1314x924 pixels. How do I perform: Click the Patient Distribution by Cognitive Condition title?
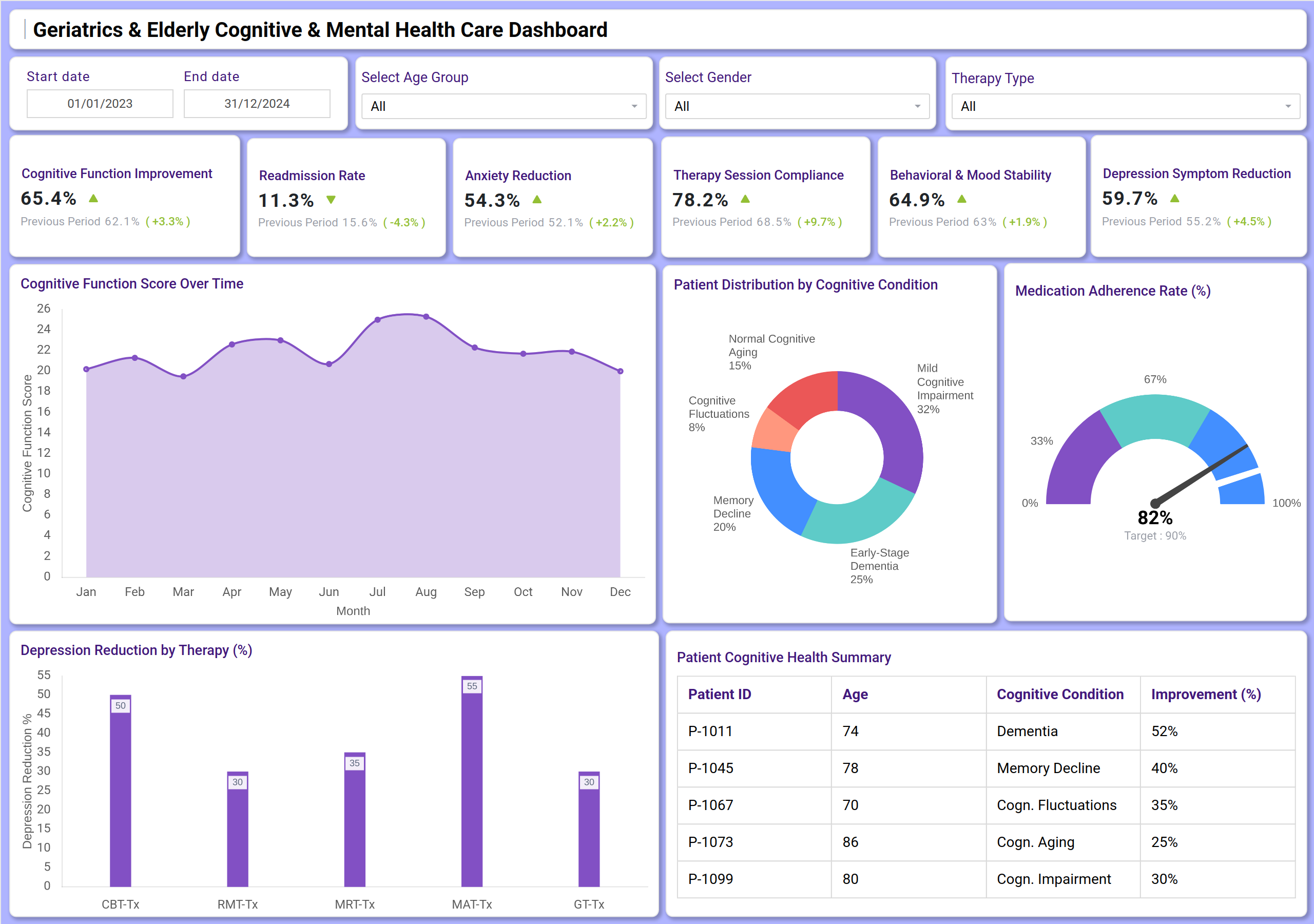[x=805, y=284]
